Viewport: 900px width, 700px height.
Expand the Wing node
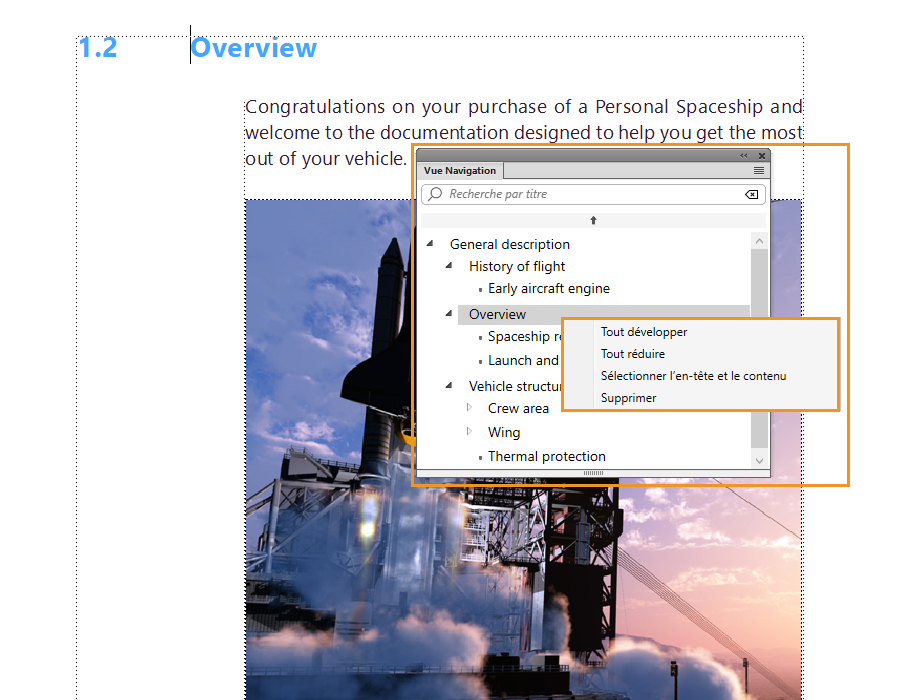point(469,432)
